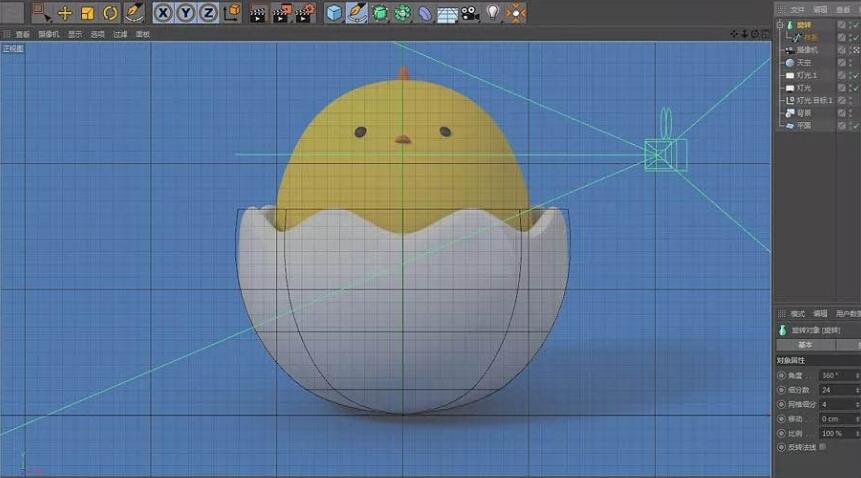Screen dimensions: 861x478
Task: Add a Camera object from toolbar
Action: 470,13
